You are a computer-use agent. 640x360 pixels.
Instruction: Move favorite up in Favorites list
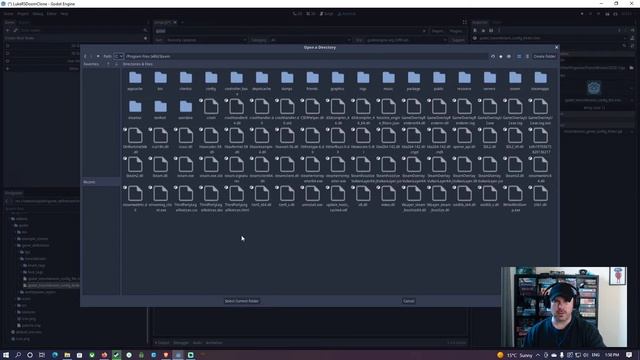[108, 64]
